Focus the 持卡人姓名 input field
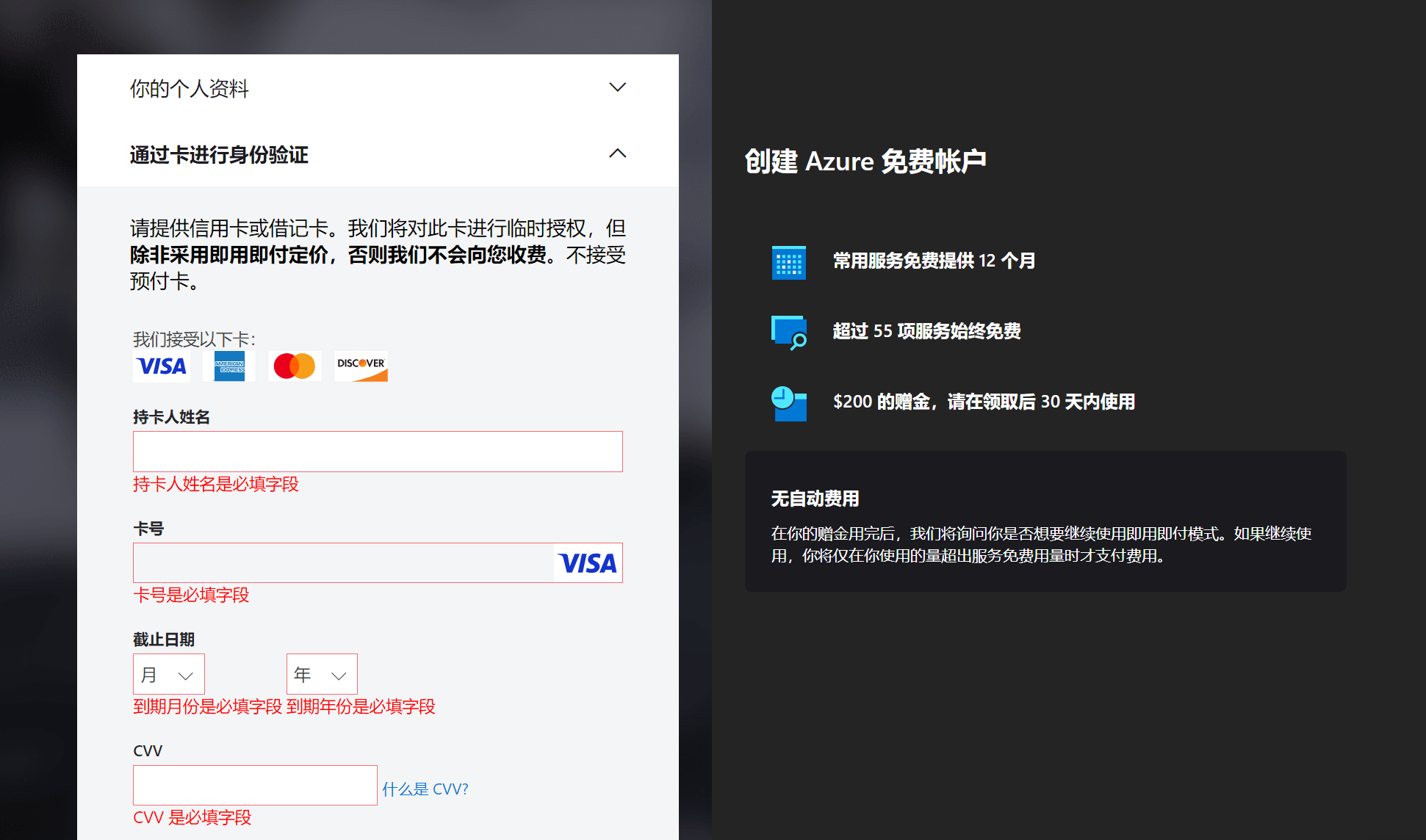 click(378, 452)
